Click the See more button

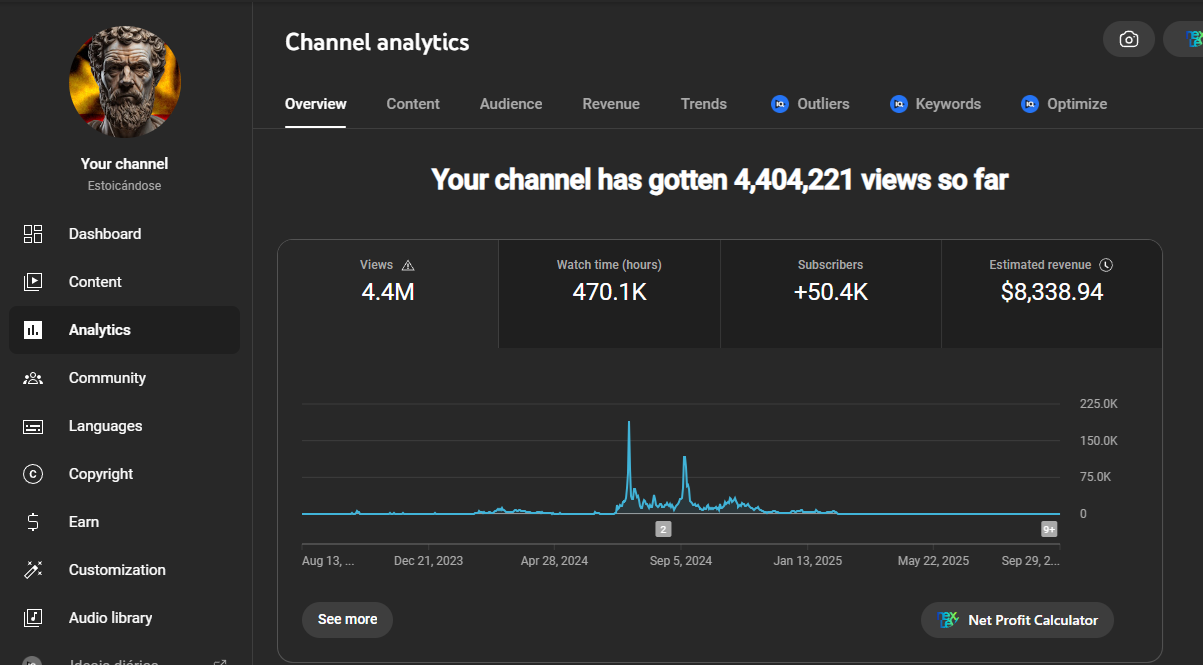coord(347,620)
